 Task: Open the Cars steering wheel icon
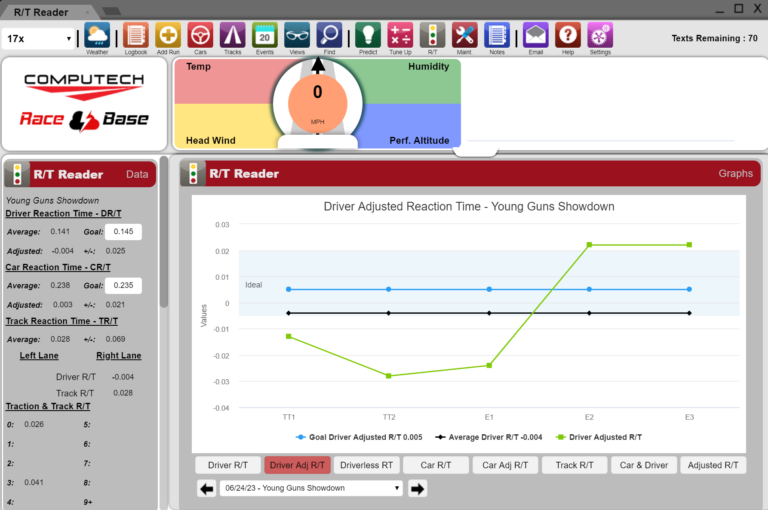tap(200, 35)
